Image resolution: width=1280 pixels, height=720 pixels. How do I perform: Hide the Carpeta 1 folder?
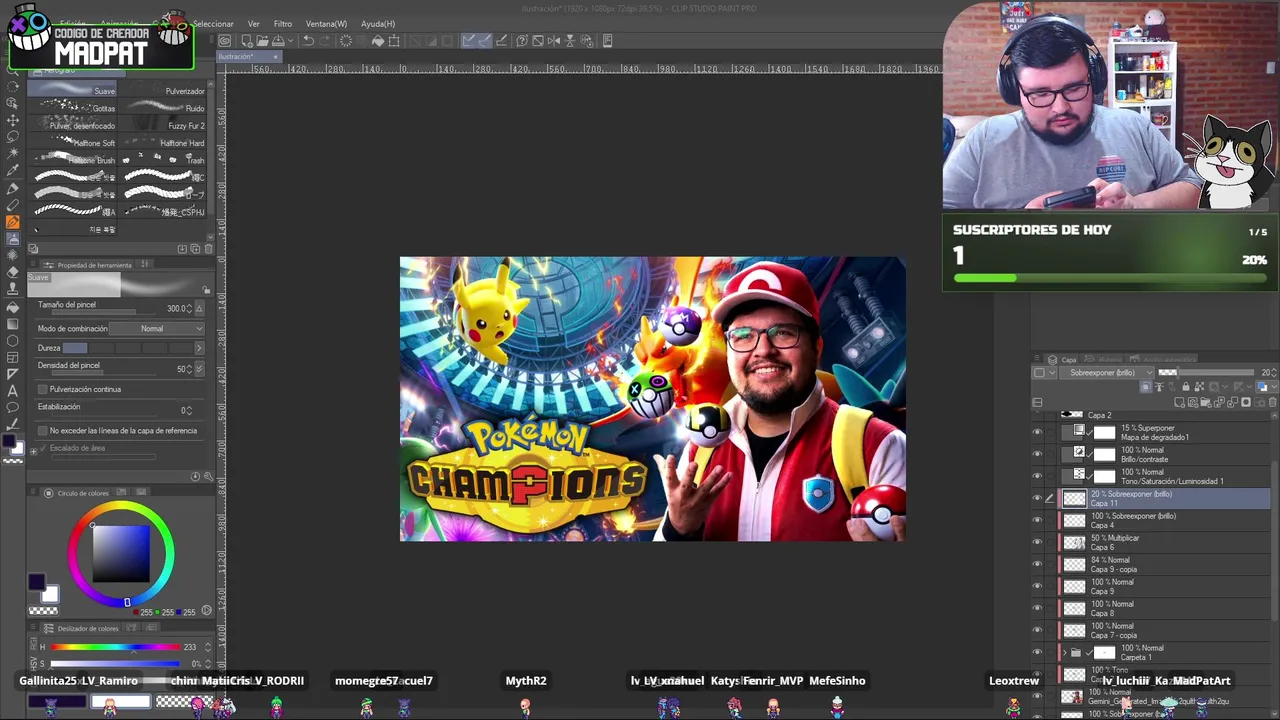tap(1037, 652)
